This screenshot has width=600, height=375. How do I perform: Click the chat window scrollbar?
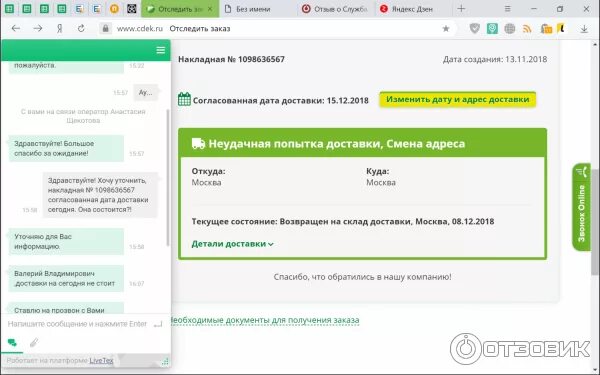click(x=167, y=178)
